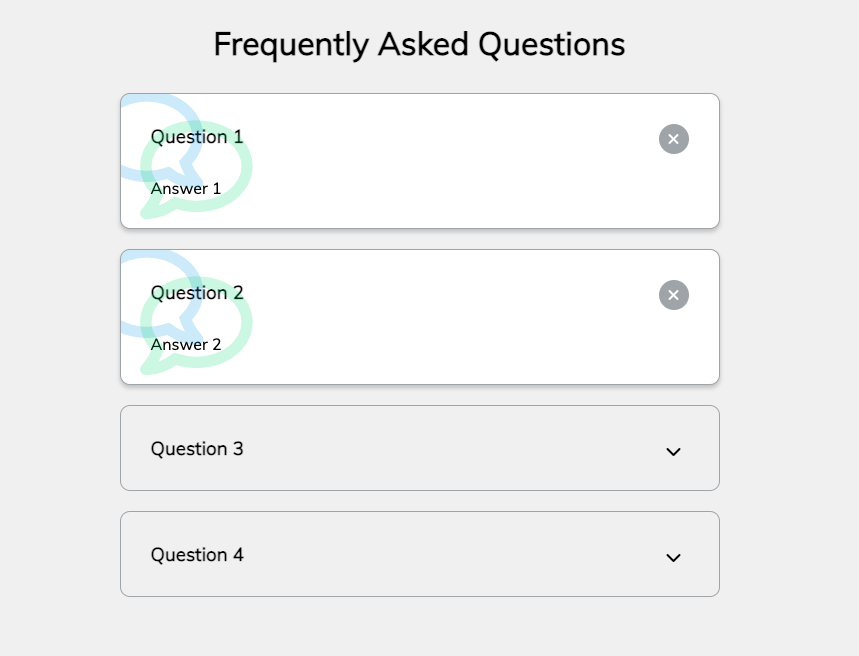Select the Question 1 heading
859x656 pixels.
197,137
